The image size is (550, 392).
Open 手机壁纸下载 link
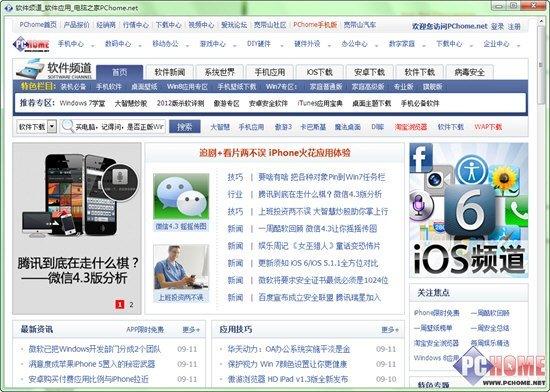pyautogui.click(x=237, y=87)
